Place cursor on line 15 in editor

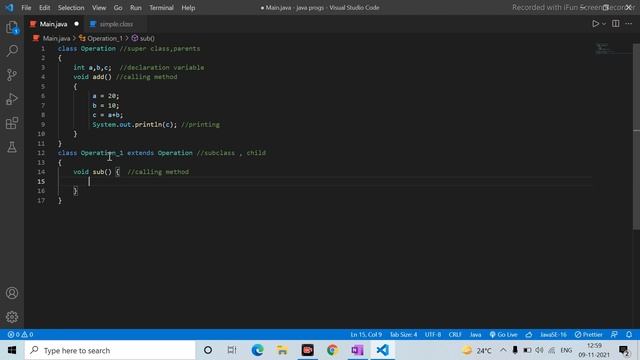click(325, 182)
